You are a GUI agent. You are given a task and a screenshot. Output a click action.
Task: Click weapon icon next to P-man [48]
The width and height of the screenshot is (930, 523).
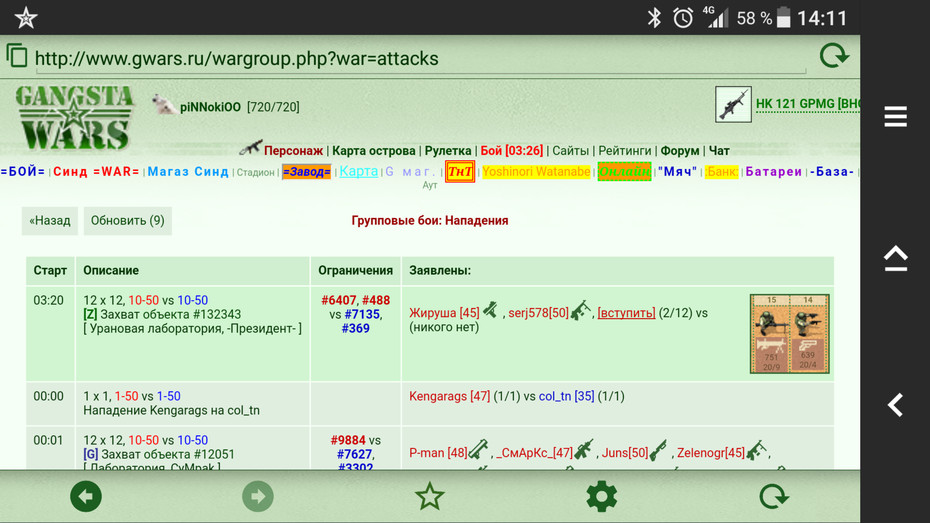[x=479, y=450]
